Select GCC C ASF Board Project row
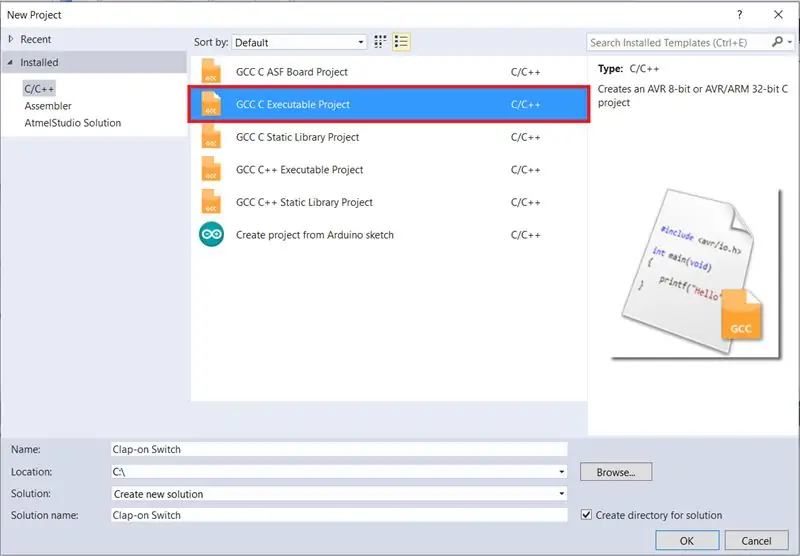This screenshot has width=800, height=556. coord(389,71)
